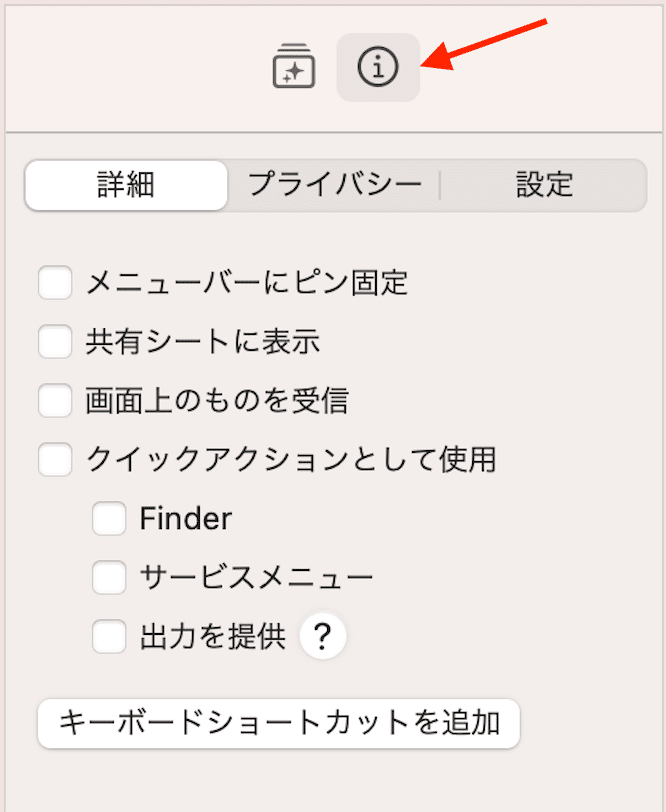Enable the メニューバーにピン固定 checkbox
Image resolution: width=666 pixels, height=812 pixels.
[55, 283]
